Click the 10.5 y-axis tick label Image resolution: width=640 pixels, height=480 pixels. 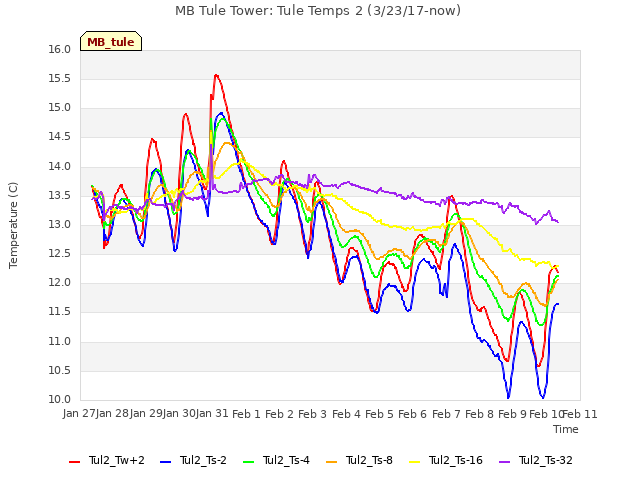[60, 370]
